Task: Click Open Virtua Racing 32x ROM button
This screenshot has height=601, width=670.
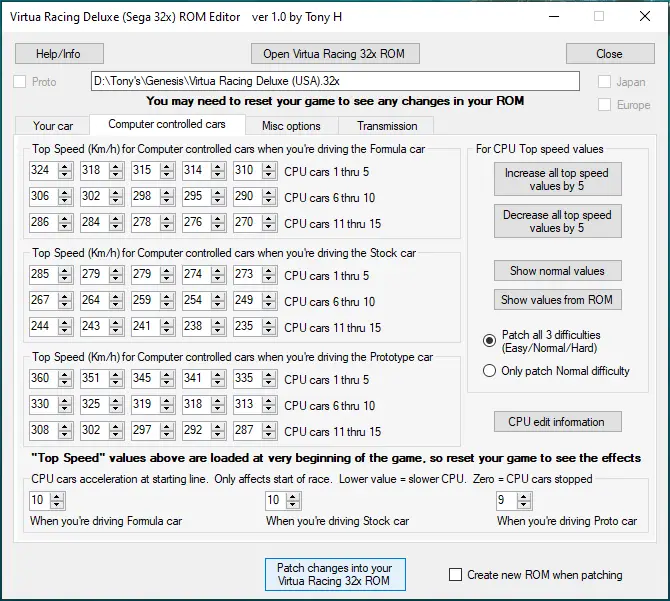Action: point(335,54)
